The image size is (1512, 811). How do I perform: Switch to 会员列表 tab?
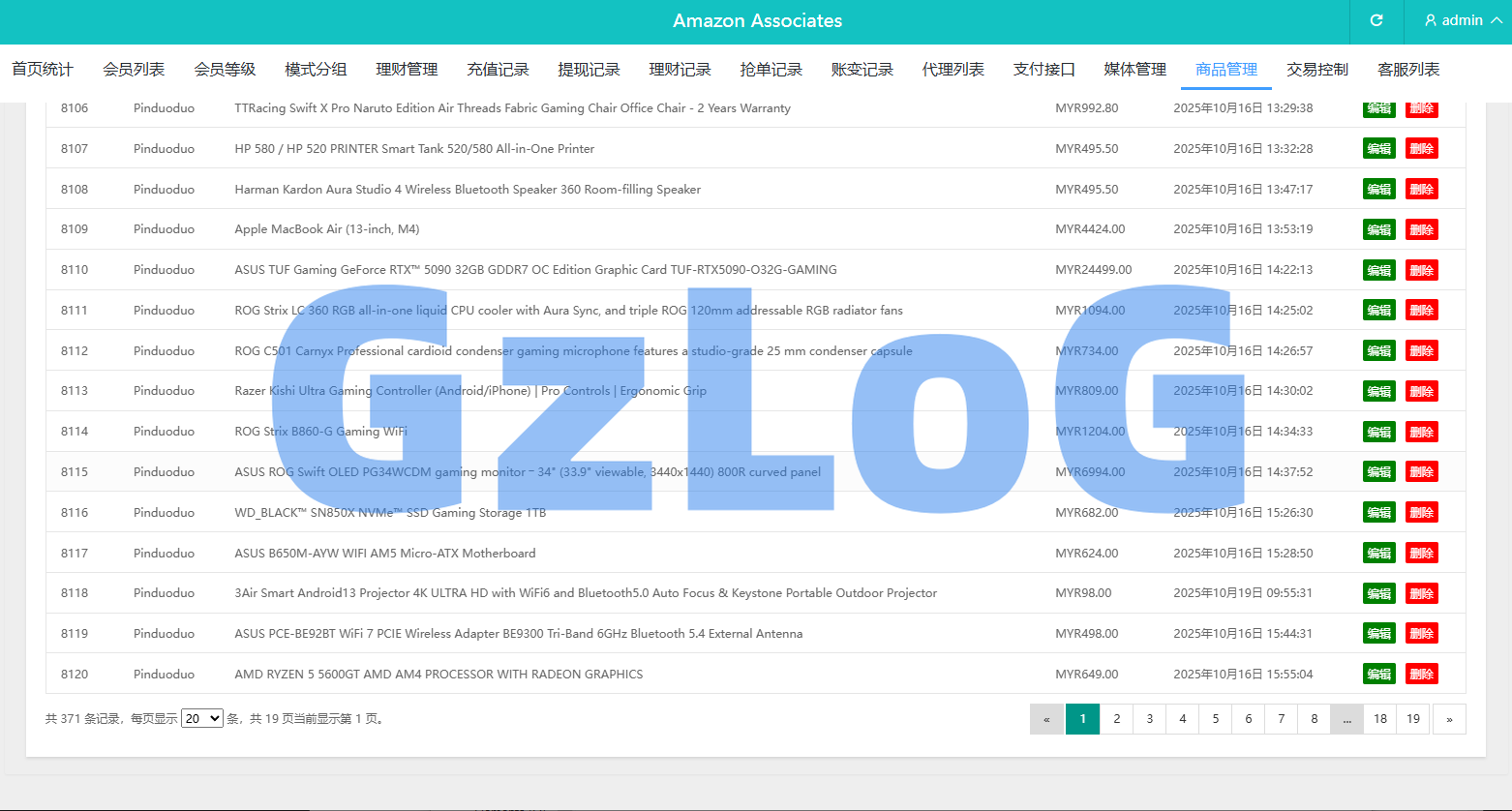coord(134,70)
